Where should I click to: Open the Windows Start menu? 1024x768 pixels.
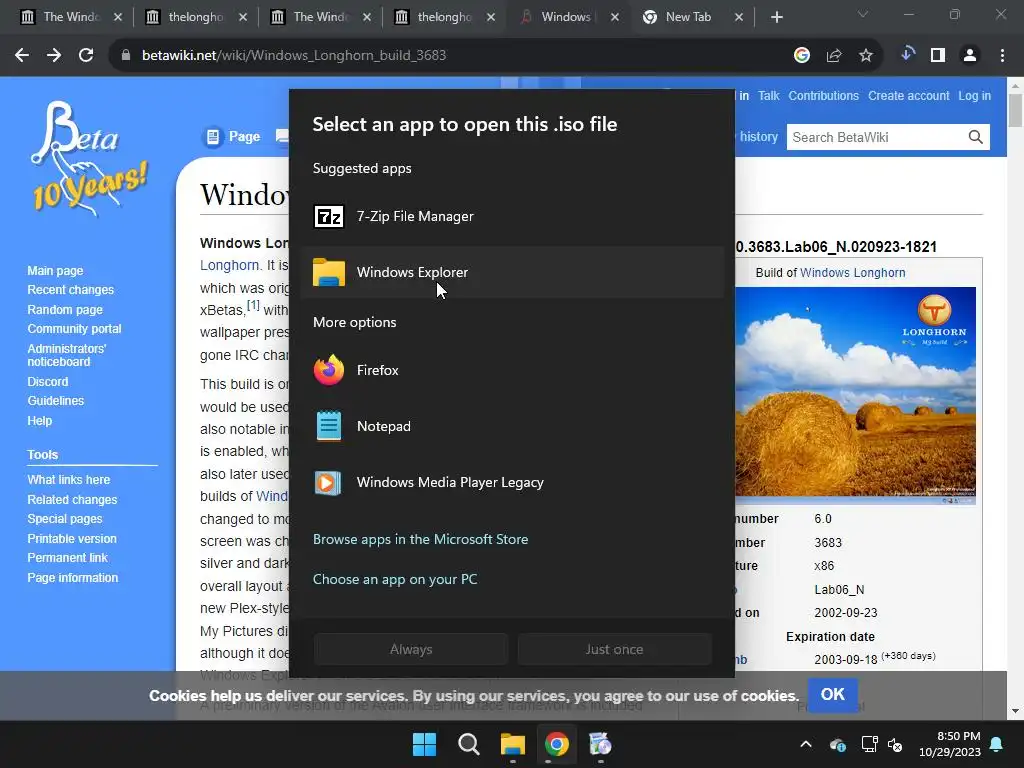pyautogui.click(x=424, y=744)
